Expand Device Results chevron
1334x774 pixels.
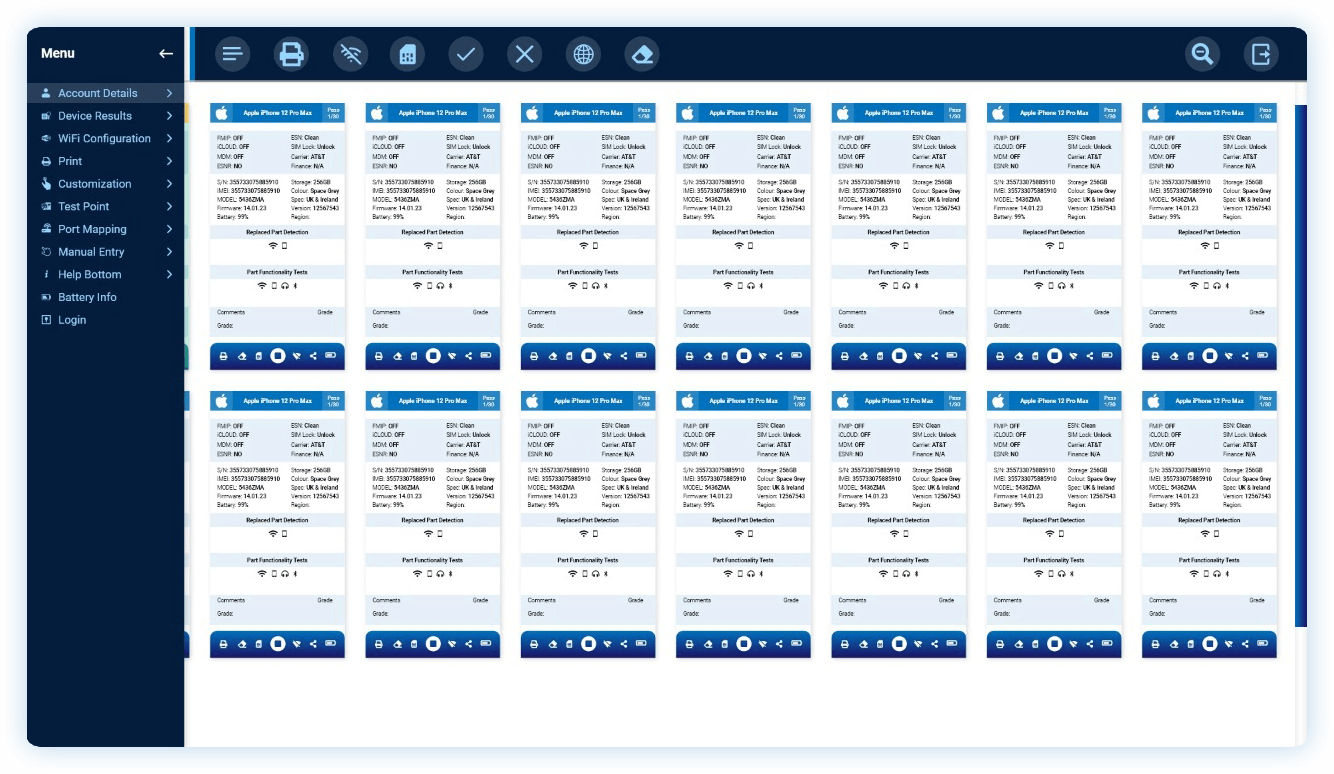pyautogui.click(x=170, y=116)
